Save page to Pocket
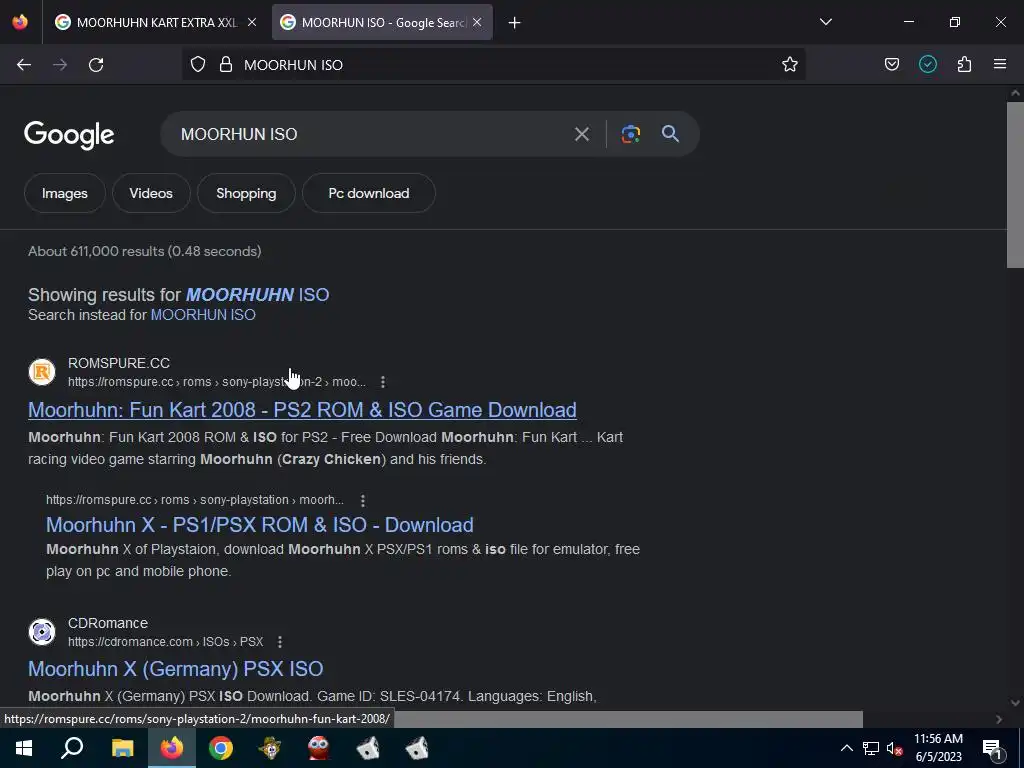1024x768 pixels. pos(891,64)
